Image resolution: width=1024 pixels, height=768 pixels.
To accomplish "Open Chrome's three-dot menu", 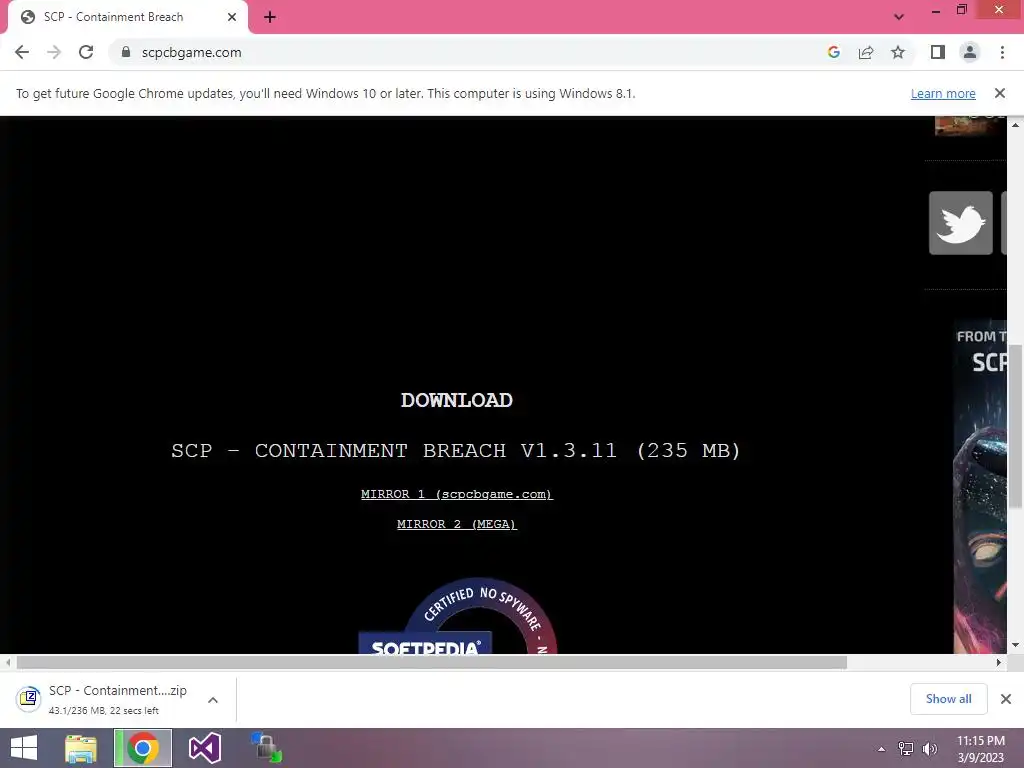I will click(x=1002, y=52).
